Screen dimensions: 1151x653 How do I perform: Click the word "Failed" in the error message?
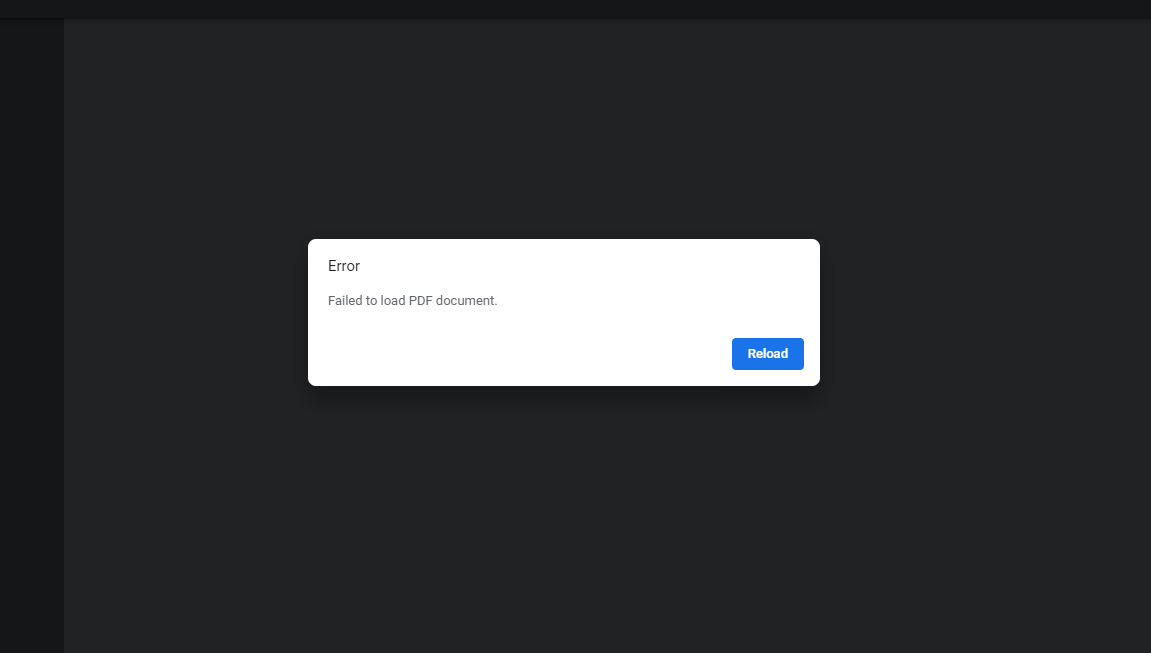(x=345, y=300)
